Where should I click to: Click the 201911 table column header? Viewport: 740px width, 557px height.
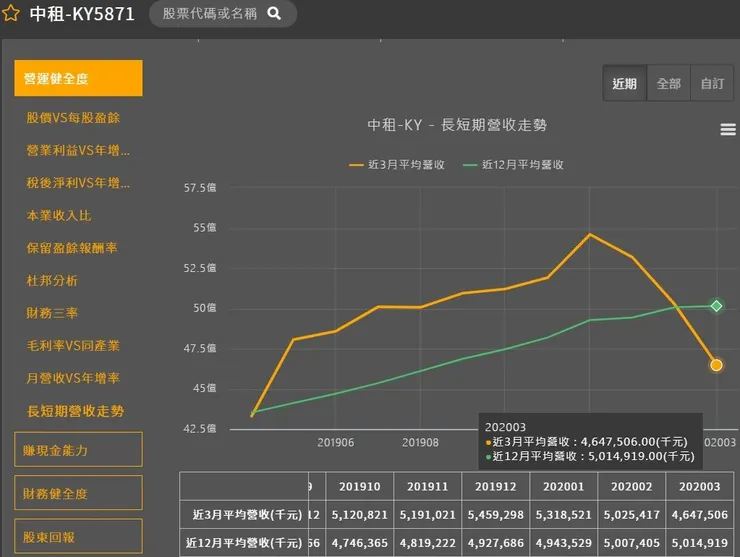tap(428, 487)
